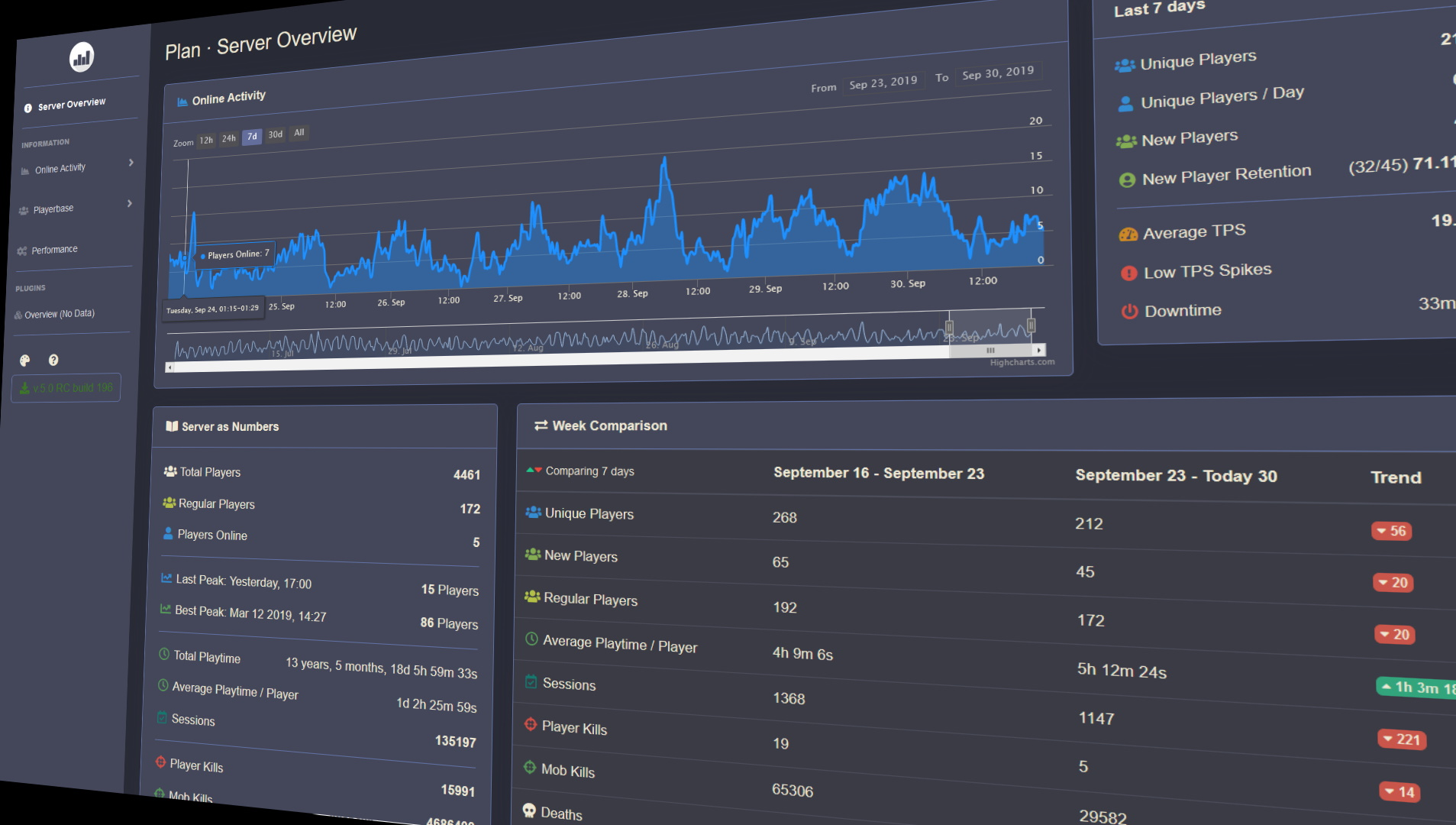This screenshot has height=825, width=1456.
Task: Click the Downtime power icon
Action: (1129, 311)
